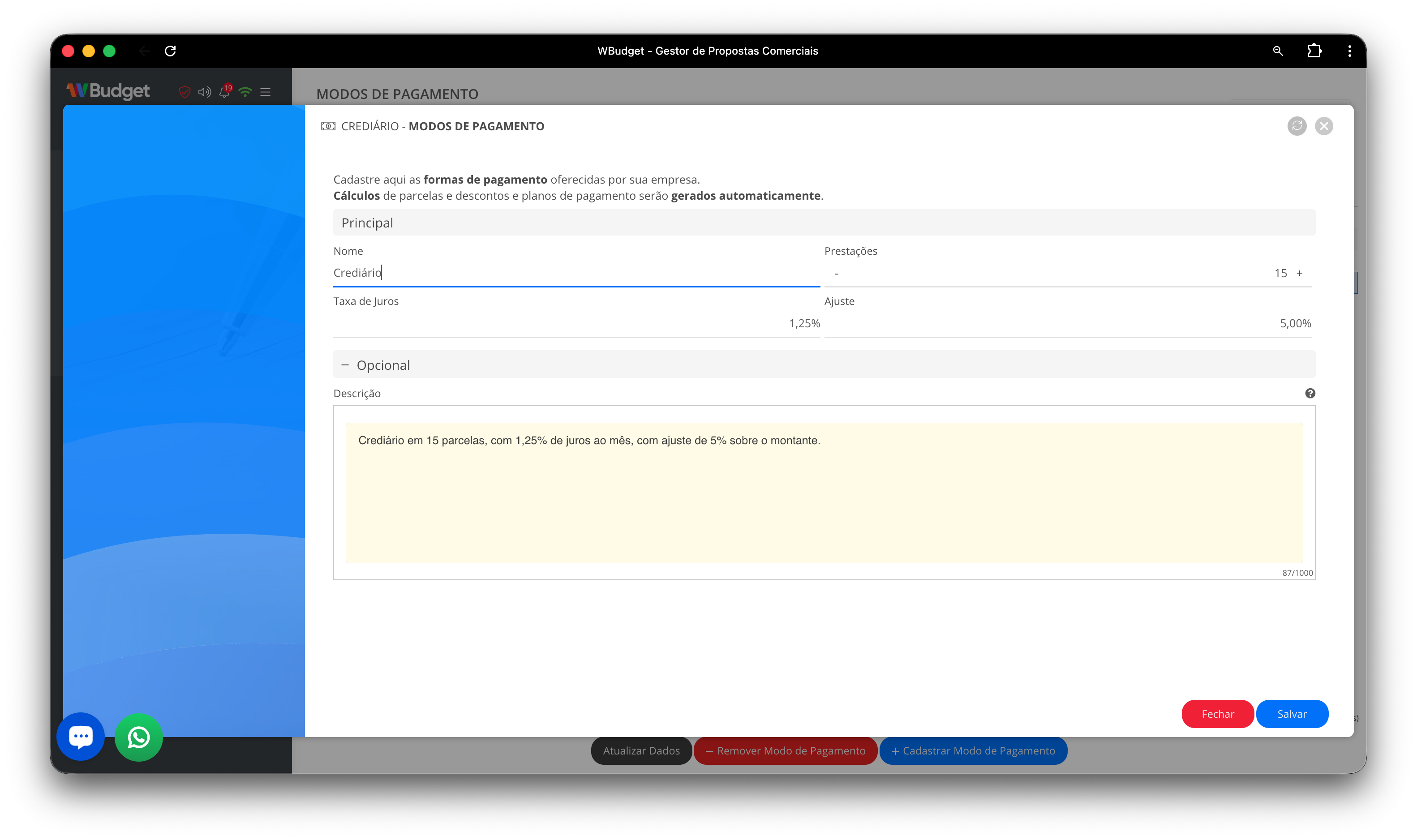
Task: Click the red shield security icon
Action: (184, 92)
